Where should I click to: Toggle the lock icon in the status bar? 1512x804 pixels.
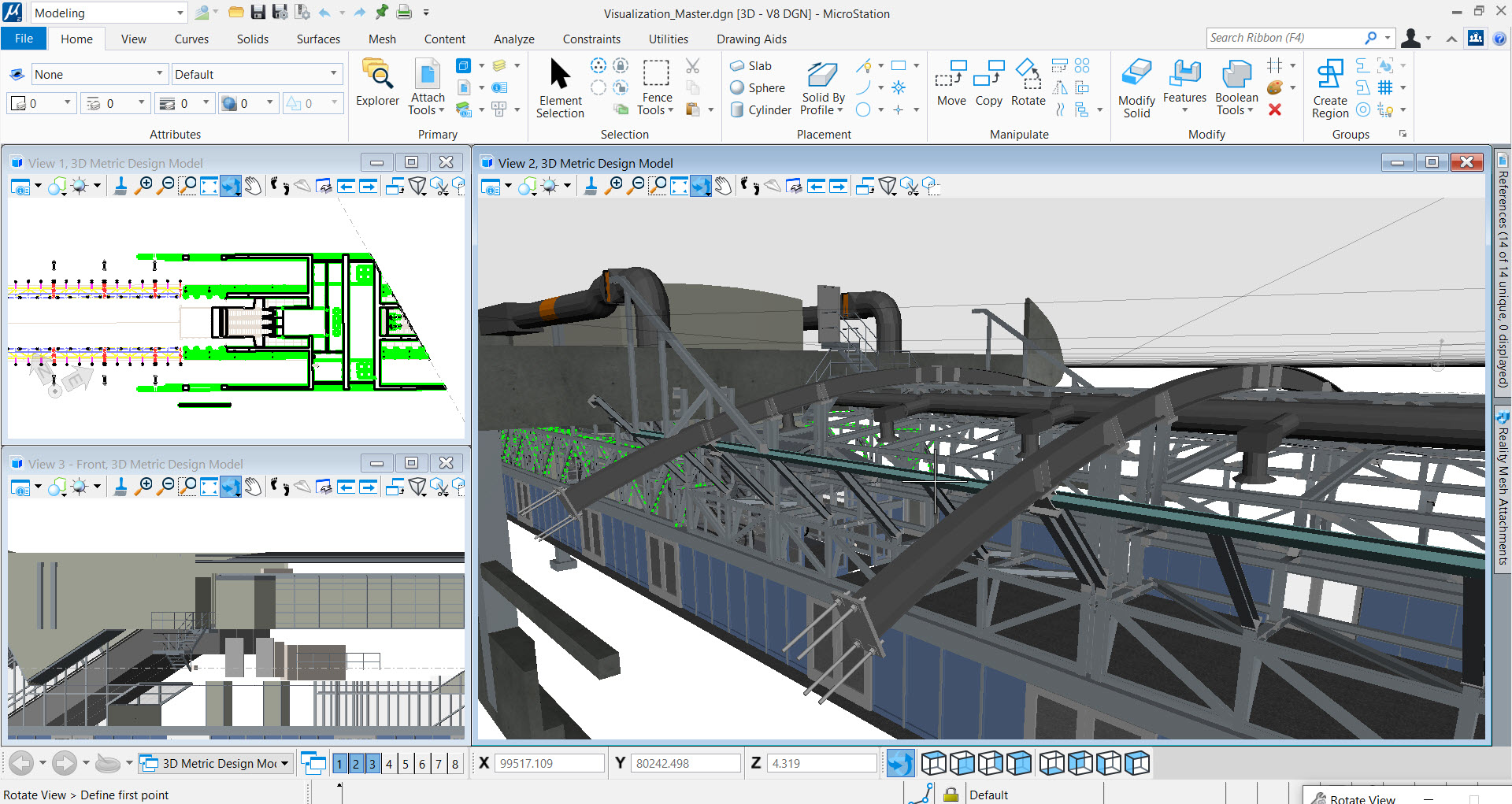click(x=951, y=794)
